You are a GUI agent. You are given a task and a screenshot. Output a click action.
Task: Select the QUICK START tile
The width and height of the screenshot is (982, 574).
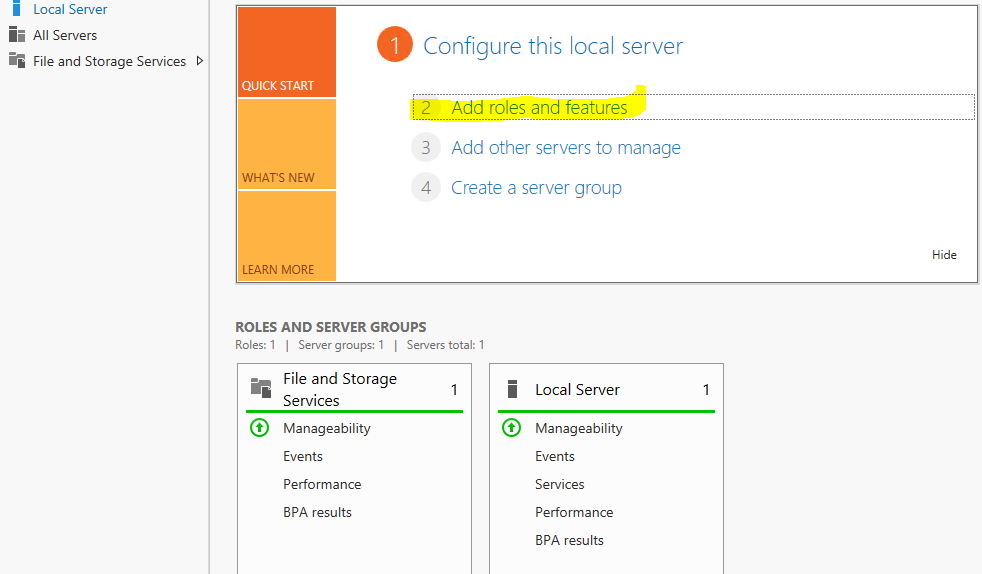tap(287, 52)
